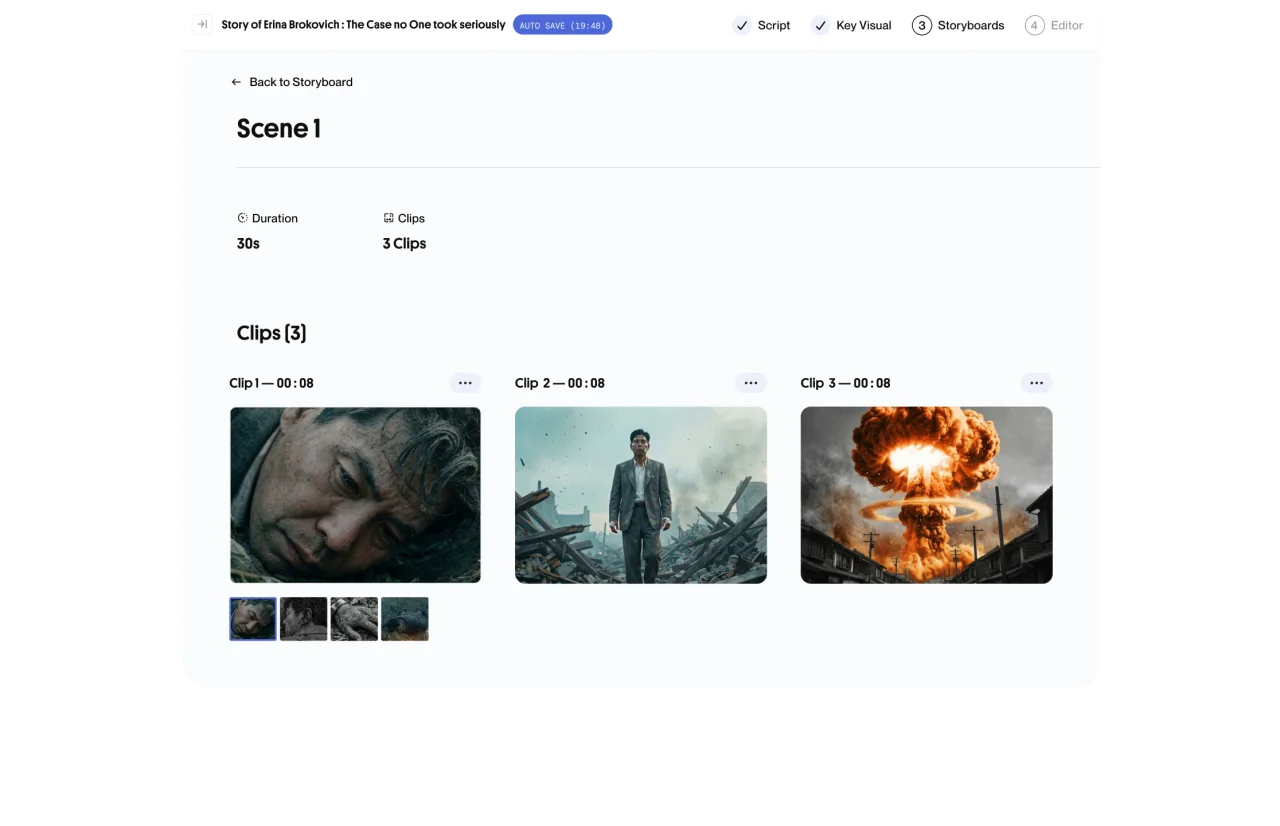The height and width of the screenshot is (826, 1280).
Task: Collapse the sidebar via arrow icon
Action: pos(202,25)
